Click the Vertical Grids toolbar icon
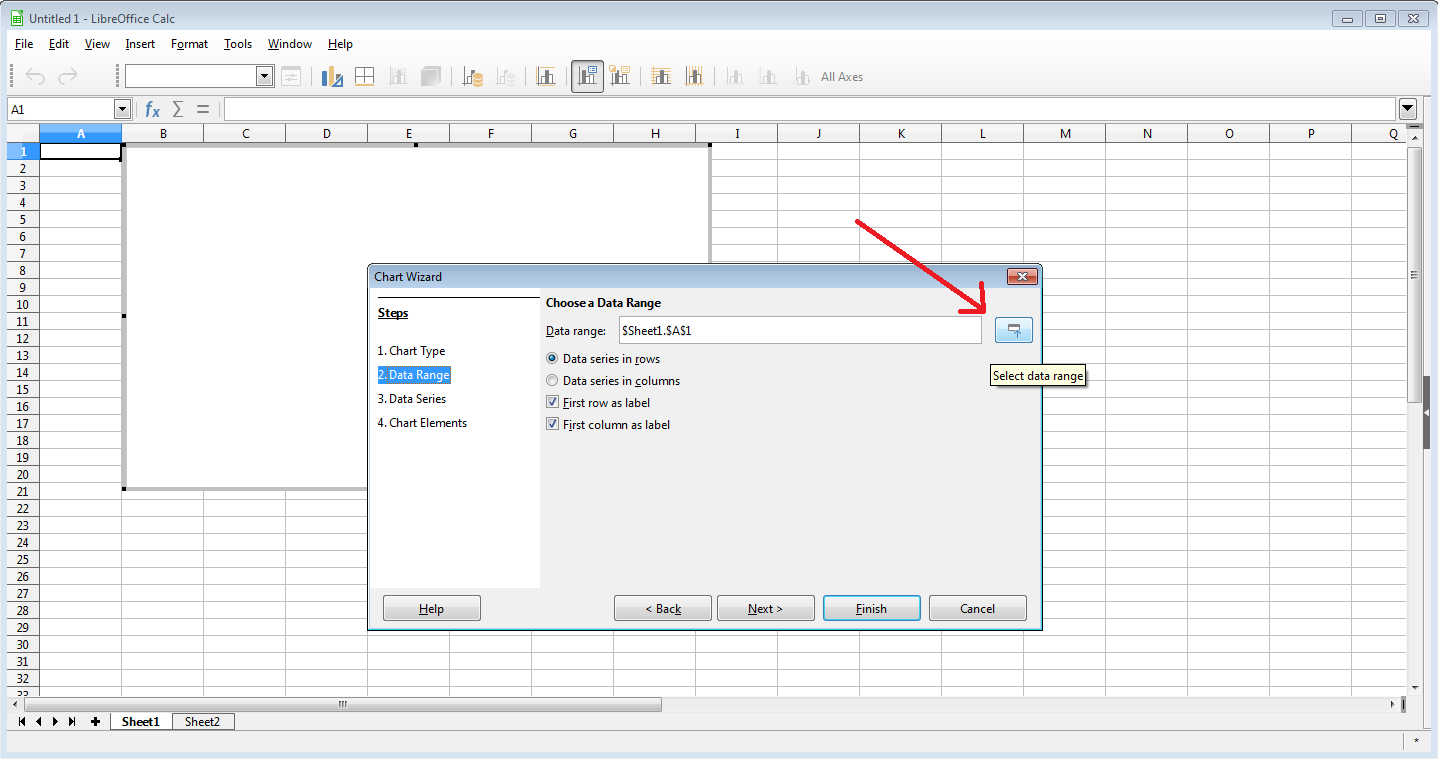The width and height of the screenshot is (1438, 759). (694, 76)
